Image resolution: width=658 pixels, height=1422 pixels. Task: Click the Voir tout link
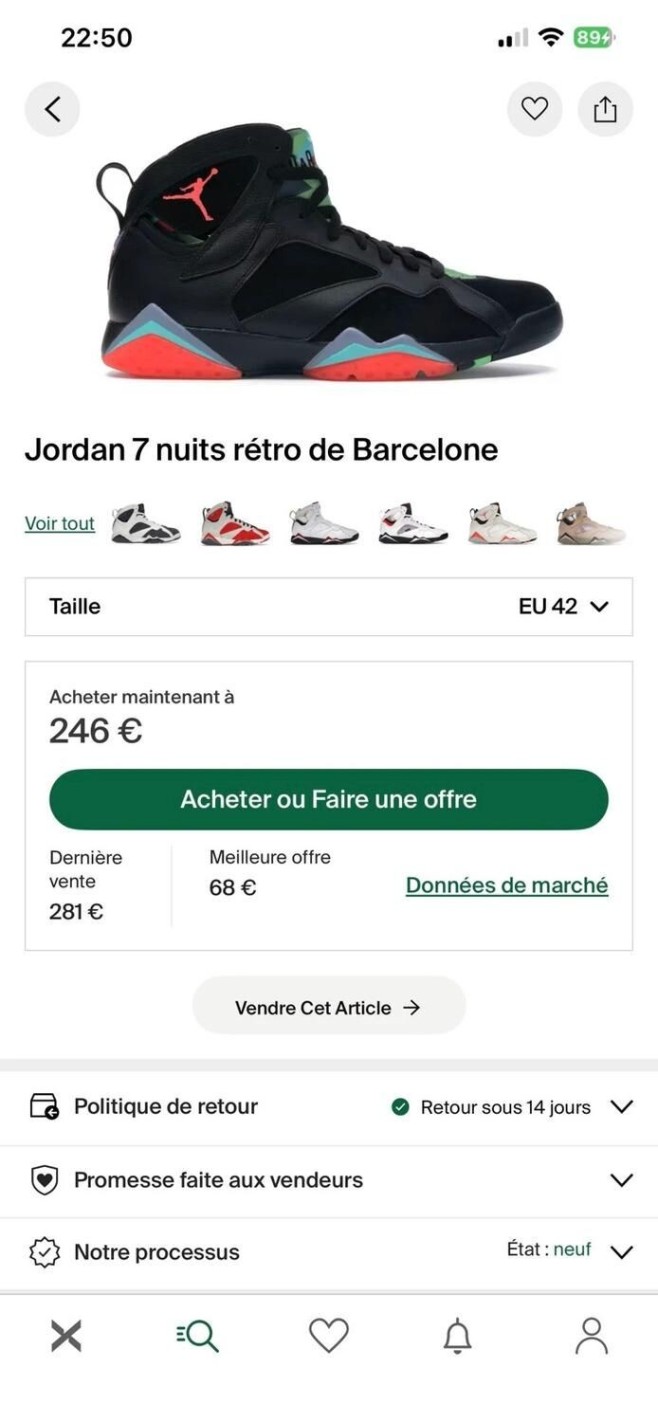click(60, 524)
